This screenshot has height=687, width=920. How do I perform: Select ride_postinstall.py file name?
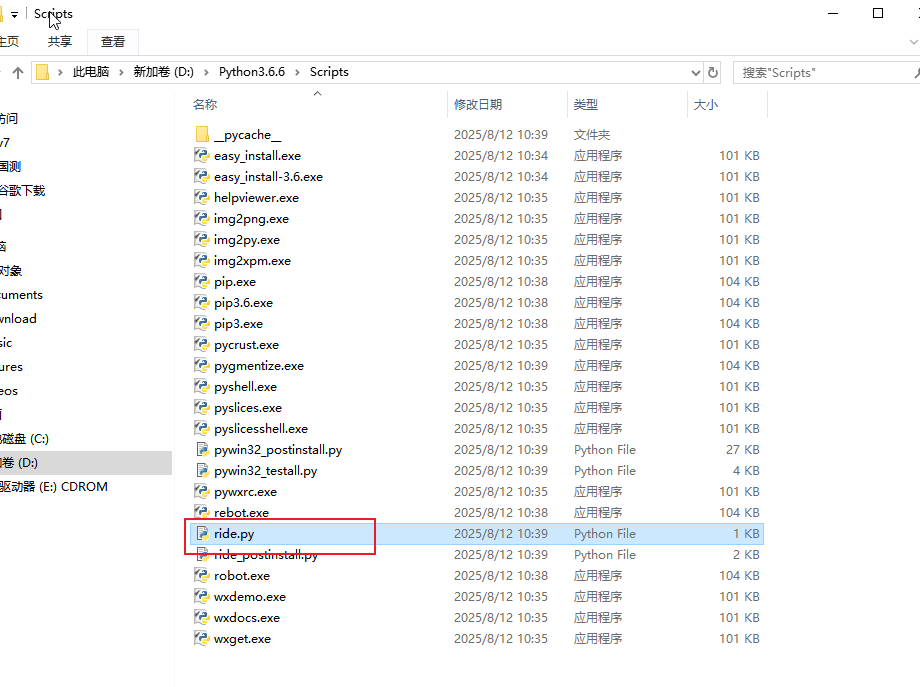266,555
